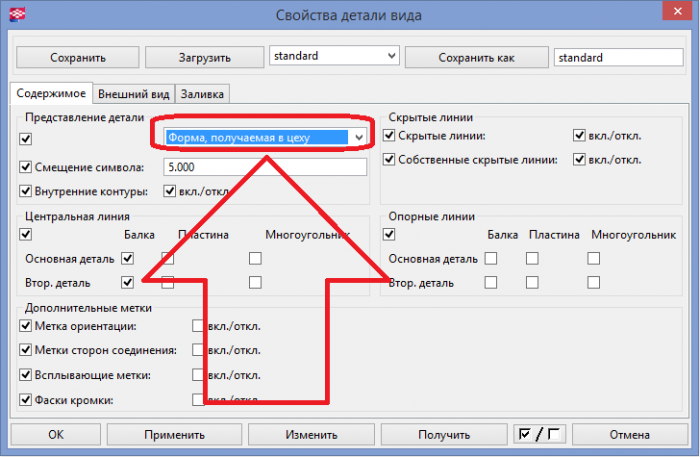Switch to the Внешний вид tab

133,94
